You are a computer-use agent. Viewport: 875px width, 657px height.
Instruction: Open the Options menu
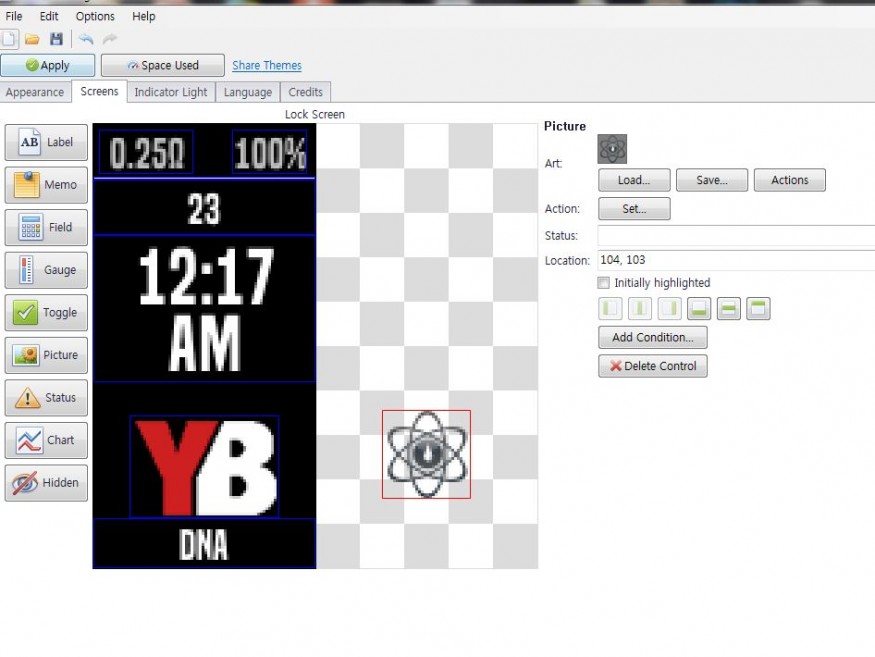pyautogui.click(x=95, y=16)
